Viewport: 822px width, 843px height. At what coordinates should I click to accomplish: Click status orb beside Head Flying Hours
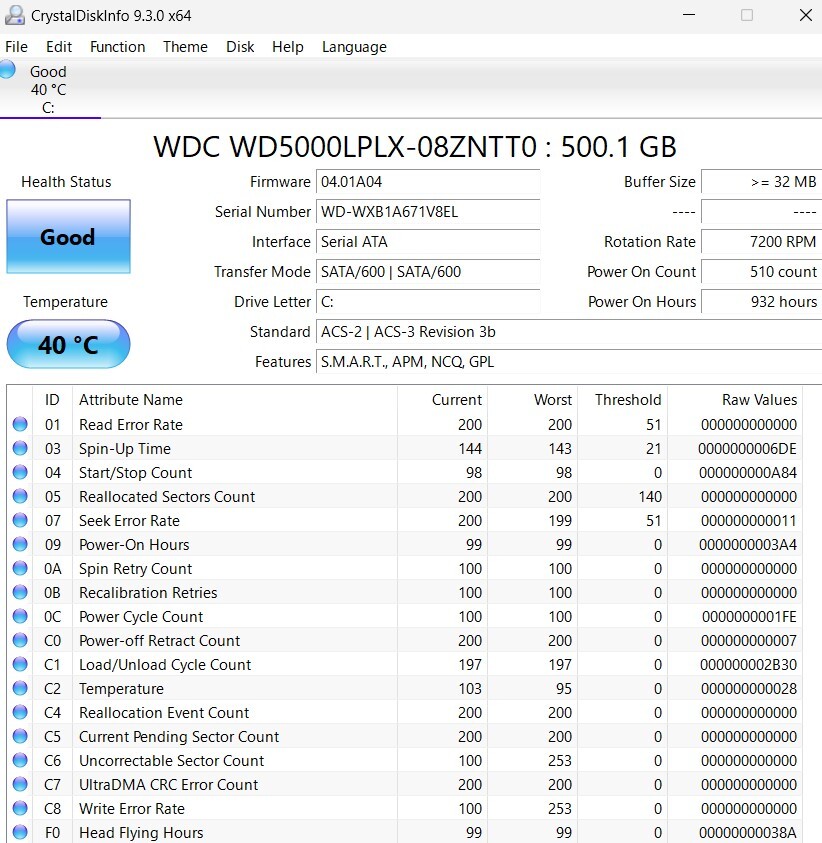[x=20, y=833]
